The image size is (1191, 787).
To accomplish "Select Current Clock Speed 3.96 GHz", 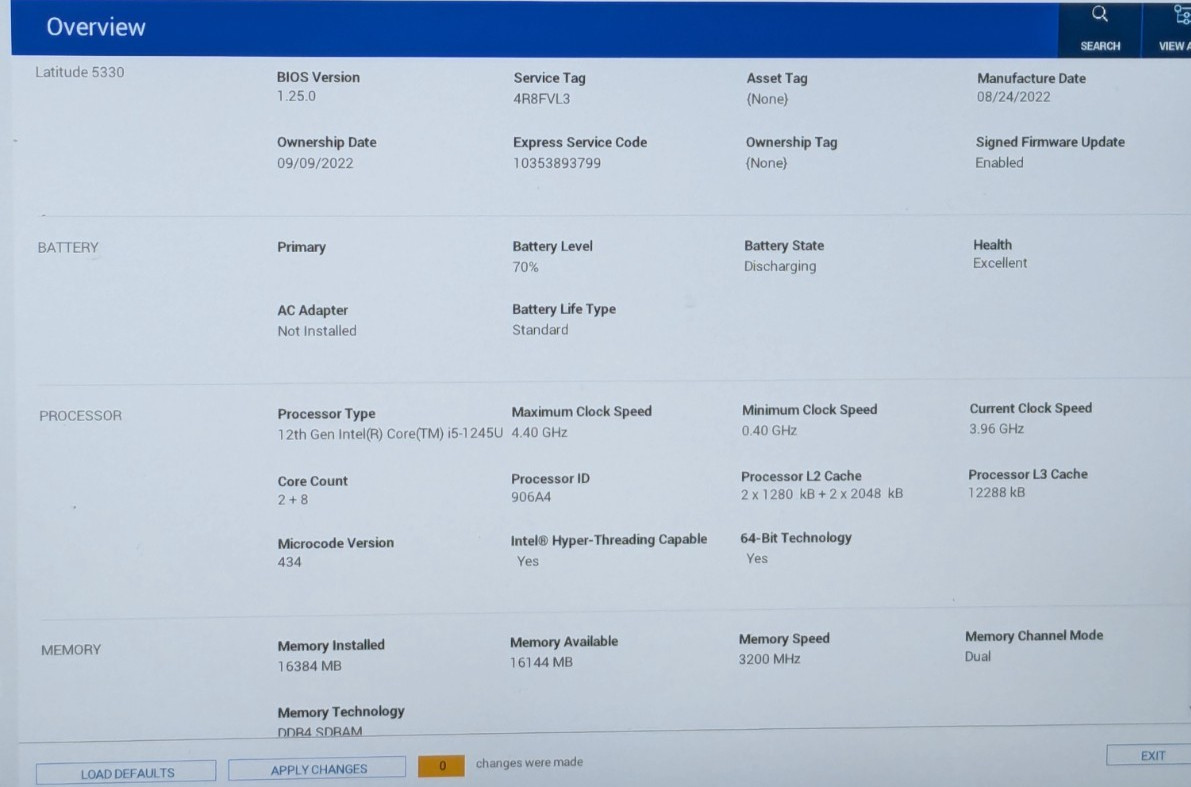I will click(997, 429).
